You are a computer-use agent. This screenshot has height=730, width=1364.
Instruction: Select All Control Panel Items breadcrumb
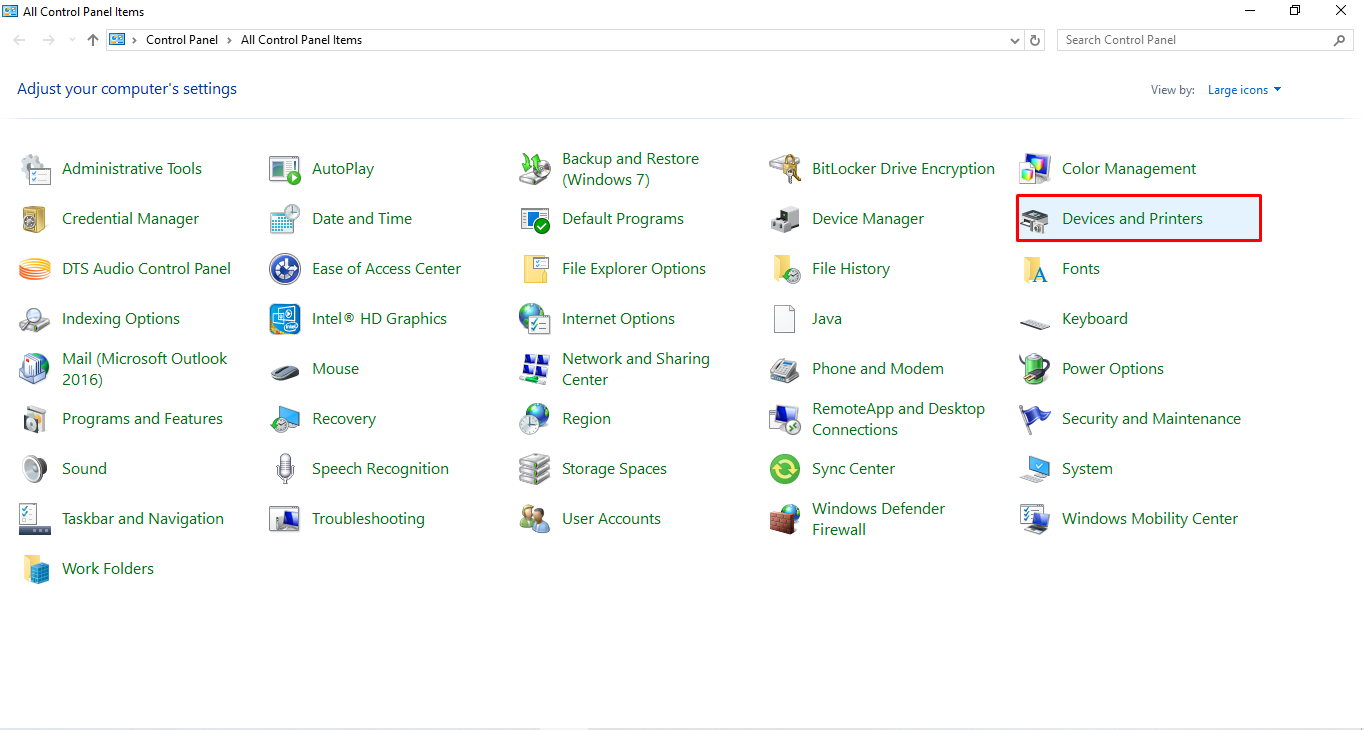[301, 40]
